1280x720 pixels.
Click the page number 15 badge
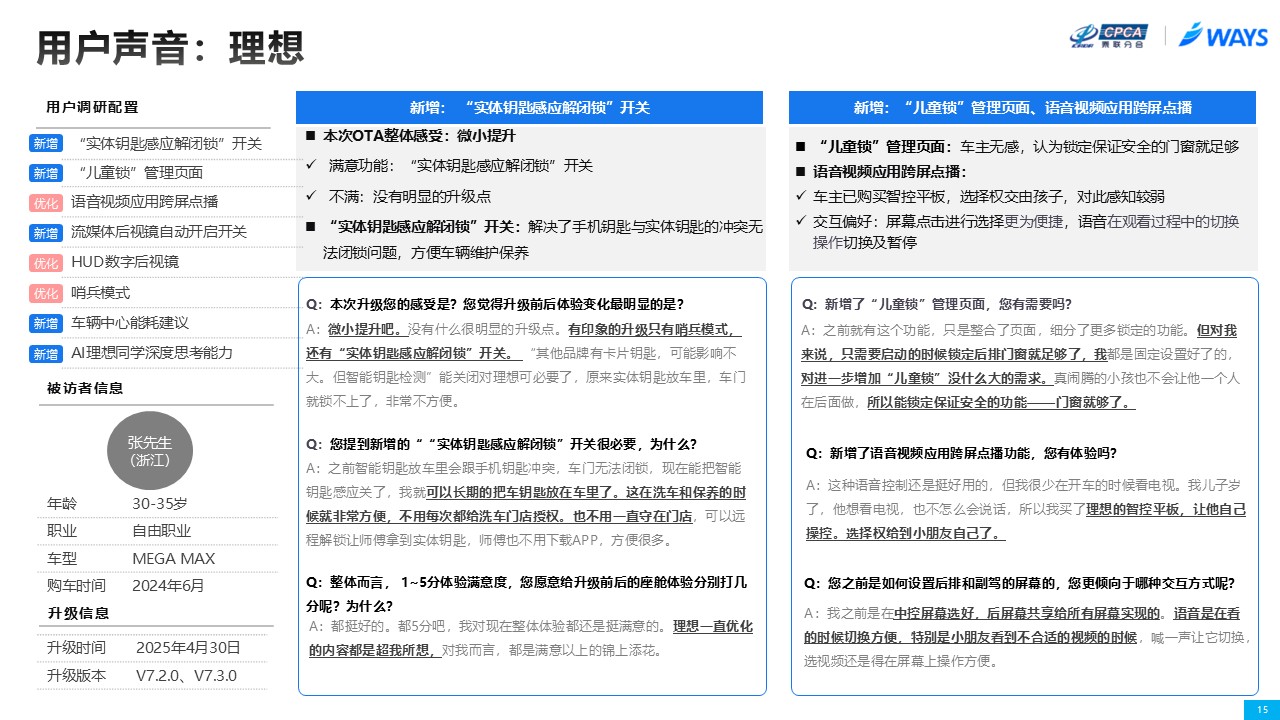[1261, 709]
